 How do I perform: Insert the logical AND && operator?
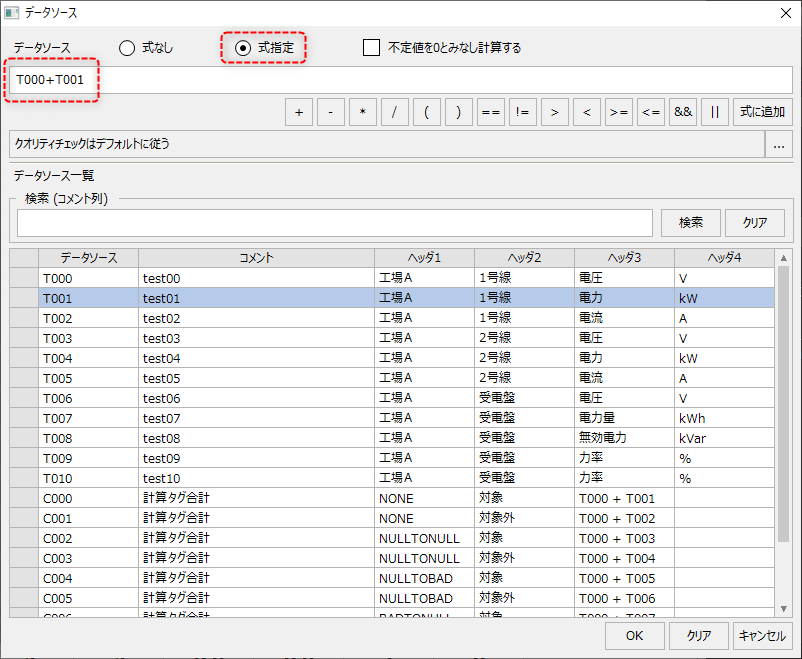(x=683, y=112)
